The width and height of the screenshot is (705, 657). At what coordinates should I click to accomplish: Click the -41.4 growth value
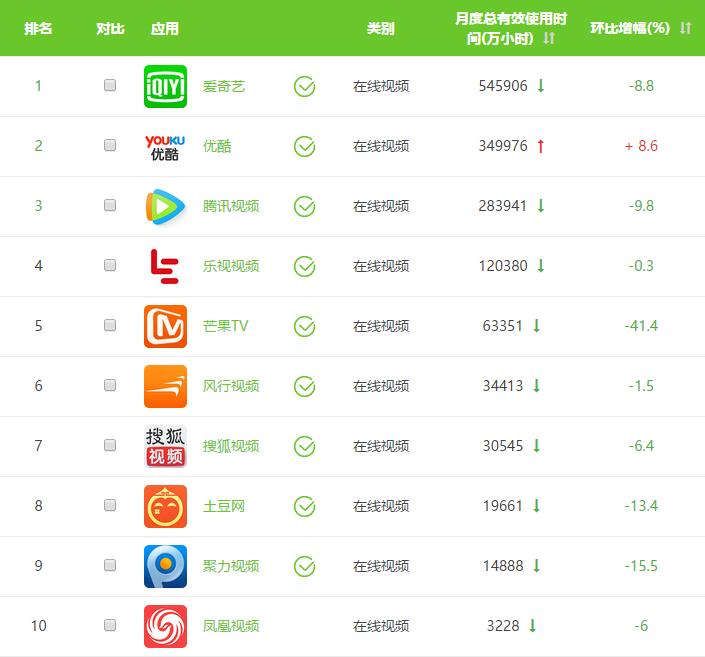tap(641, 326)
